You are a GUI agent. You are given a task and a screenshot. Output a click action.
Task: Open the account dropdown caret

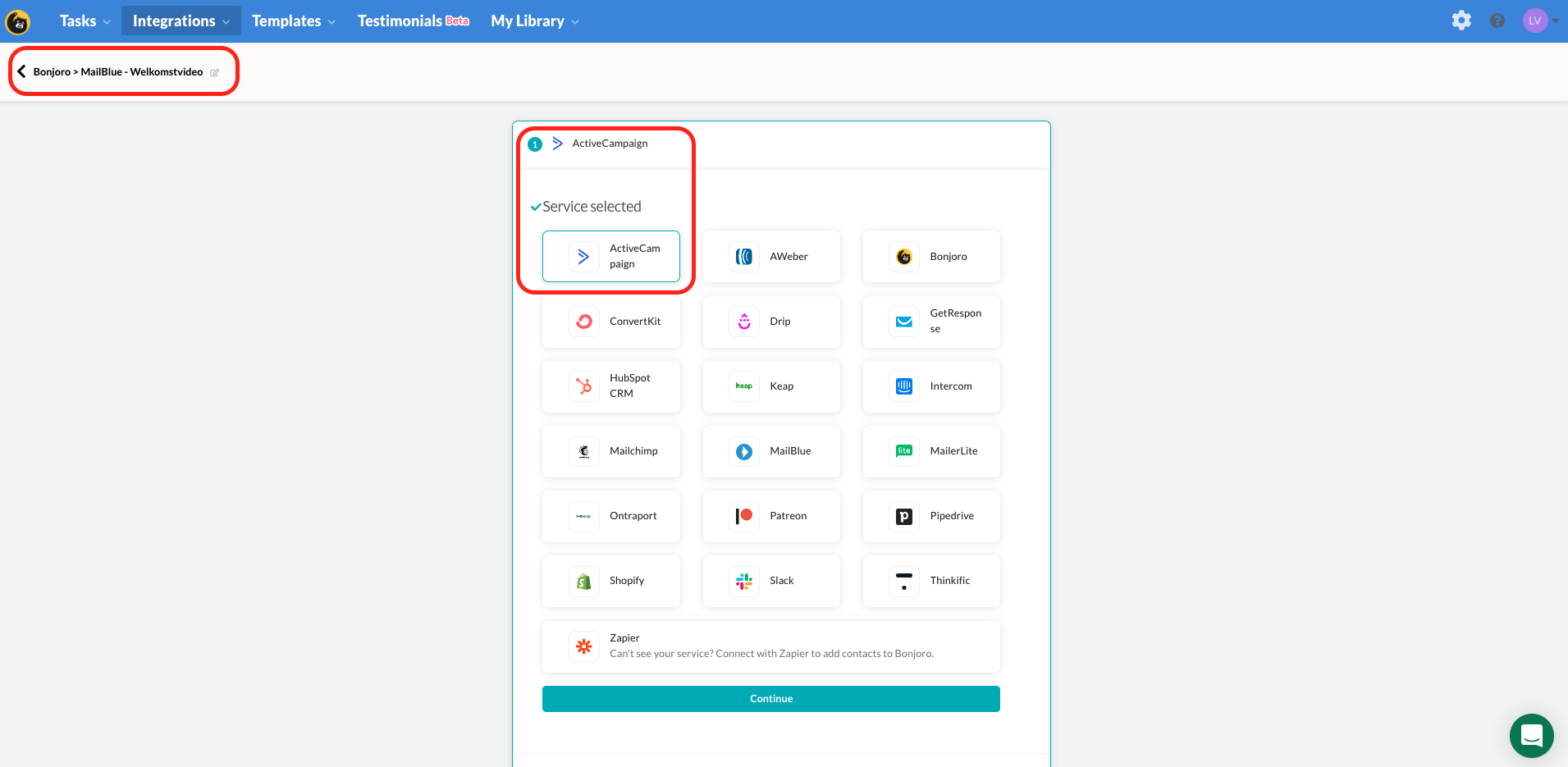point(1556,21)
